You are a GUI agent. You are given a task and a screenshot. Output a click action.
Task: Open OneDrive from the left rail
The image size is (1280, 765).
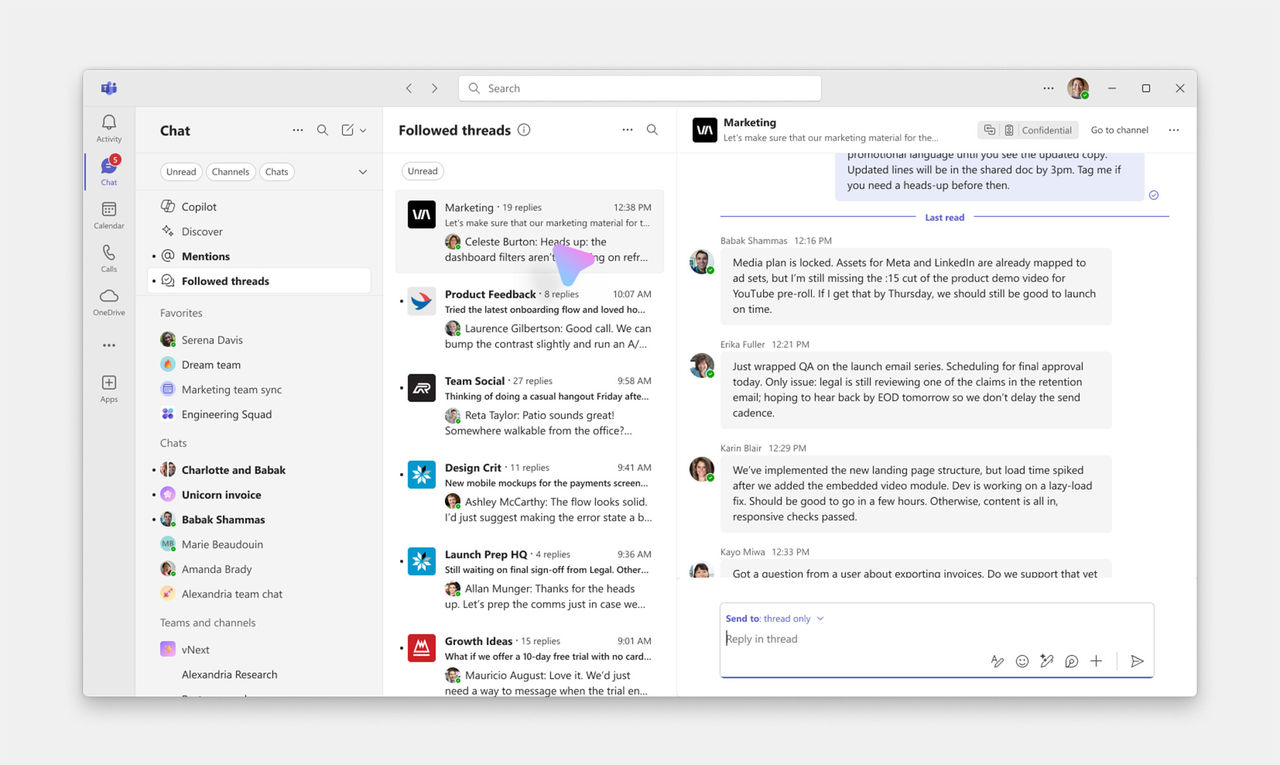(109, 301)
